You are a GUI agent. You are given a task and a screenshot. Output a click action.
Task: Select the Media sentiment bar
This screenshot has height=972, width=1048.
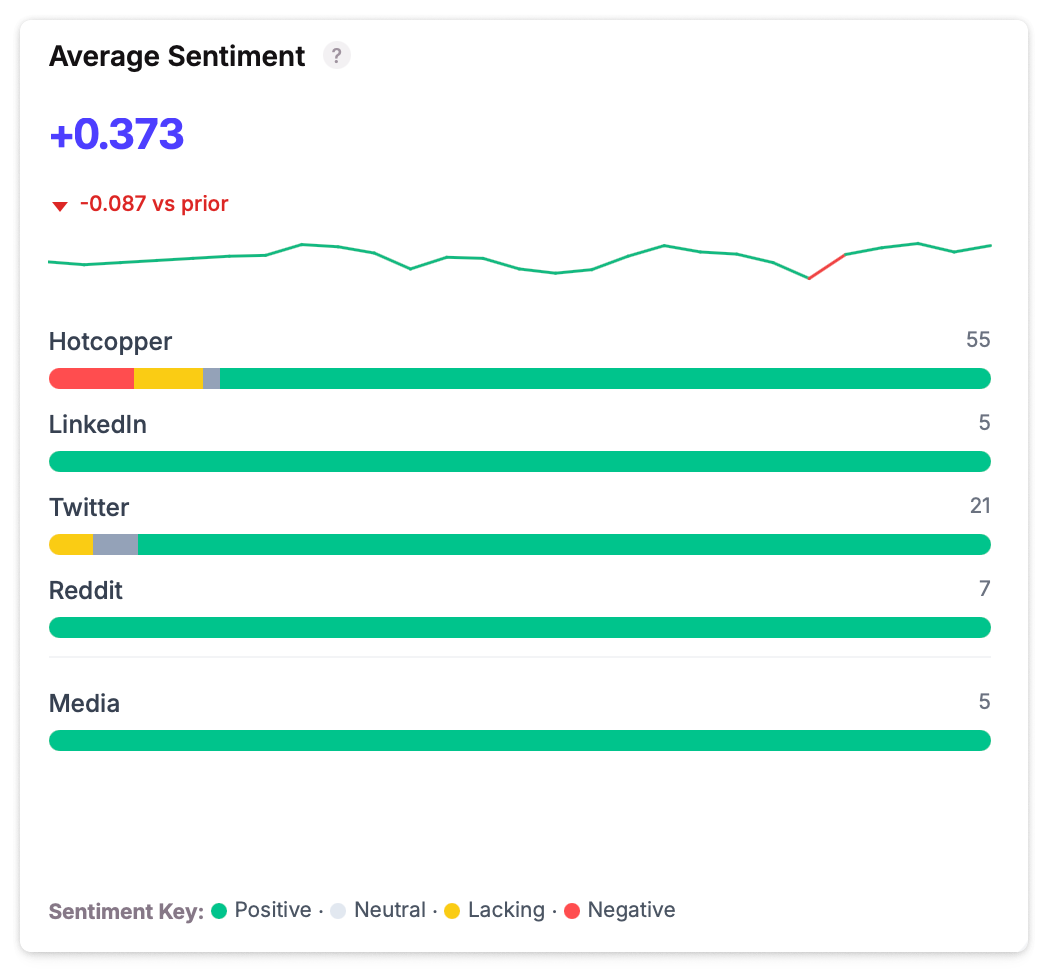click(519, 740)
